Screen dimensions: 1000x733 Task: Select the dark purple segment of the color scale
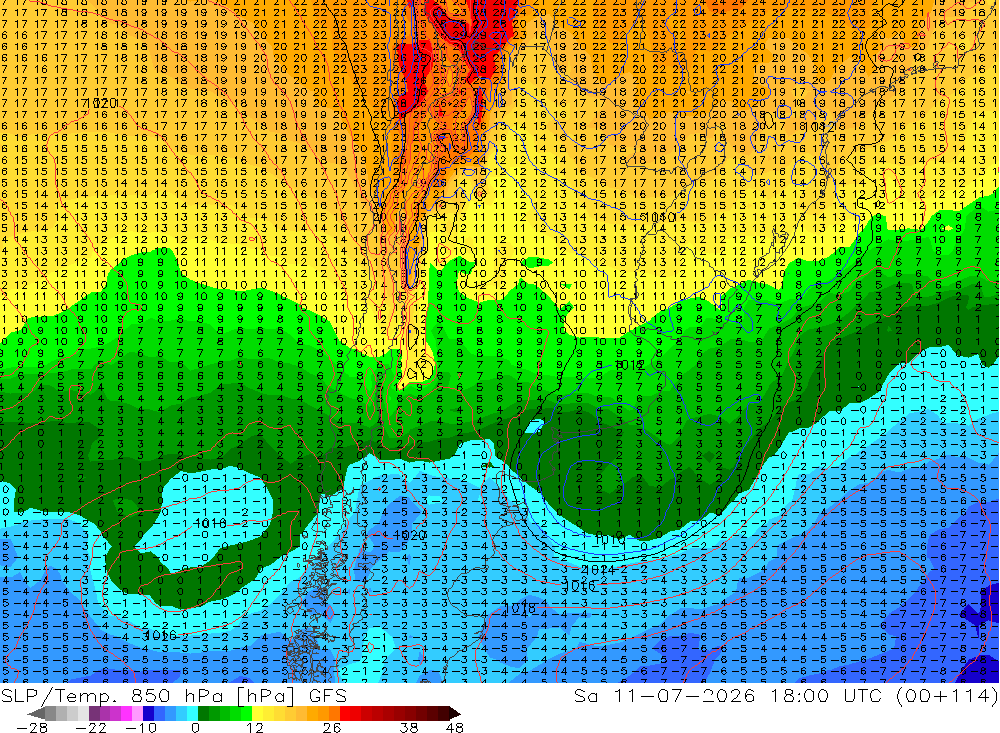pyautogui.click(x=94, y=713)
